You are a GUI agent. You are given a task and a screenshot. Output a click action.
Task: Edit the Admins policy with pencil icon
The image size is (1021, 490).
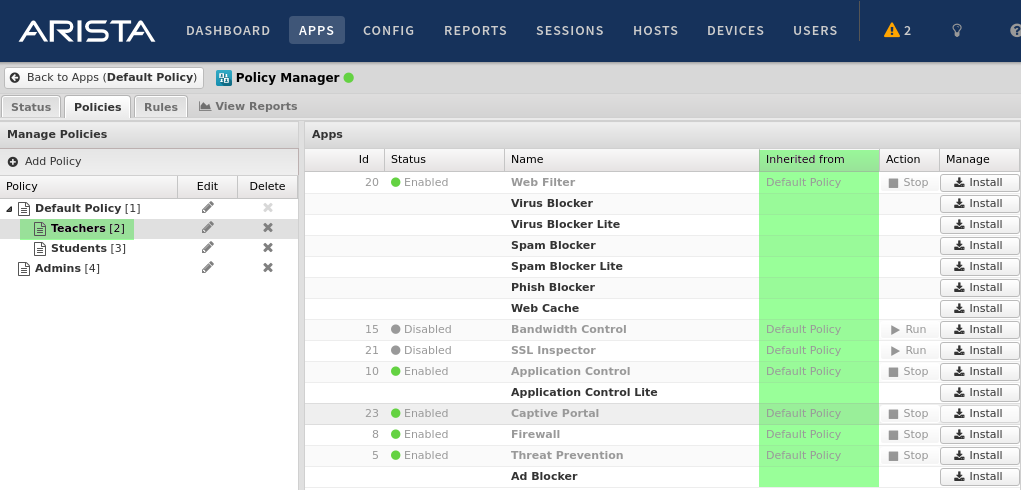[208, 268]
